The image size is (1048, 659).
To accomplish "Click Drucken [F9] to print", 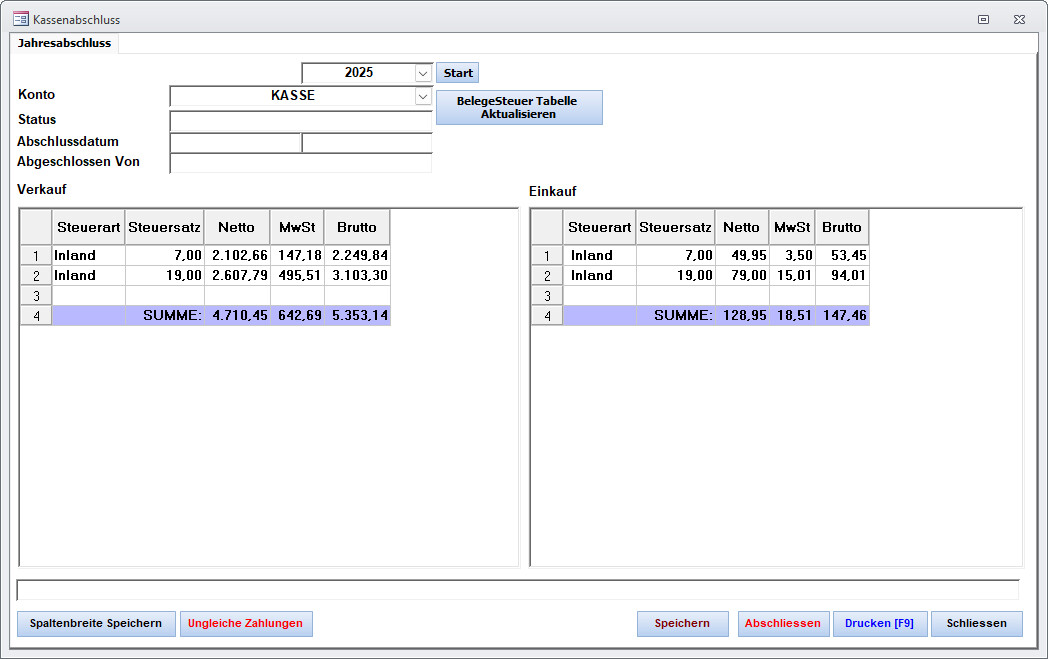I will click(879, 623).
